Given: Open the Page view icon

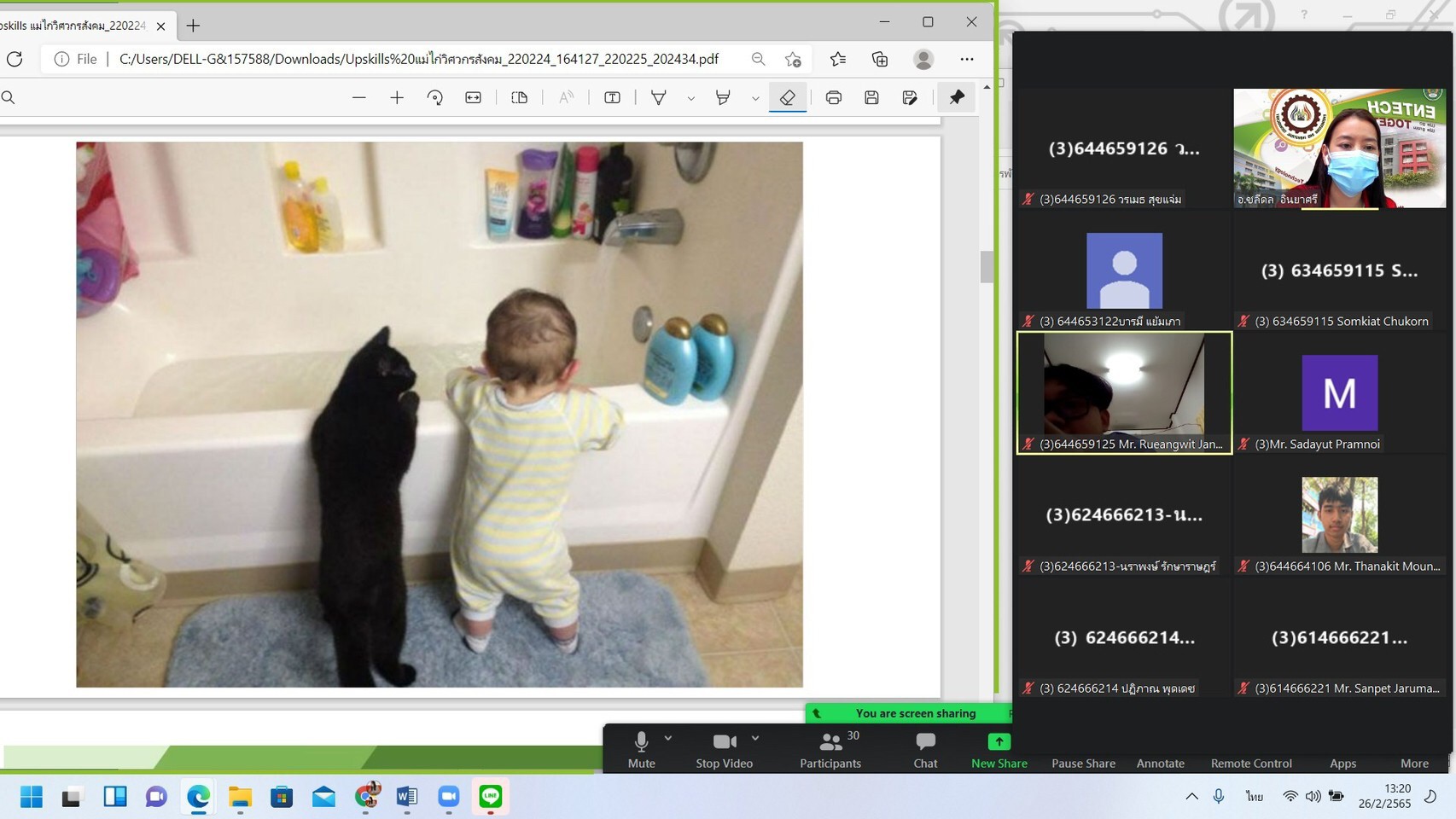Looking at the screenshot, I should point(519,97).
